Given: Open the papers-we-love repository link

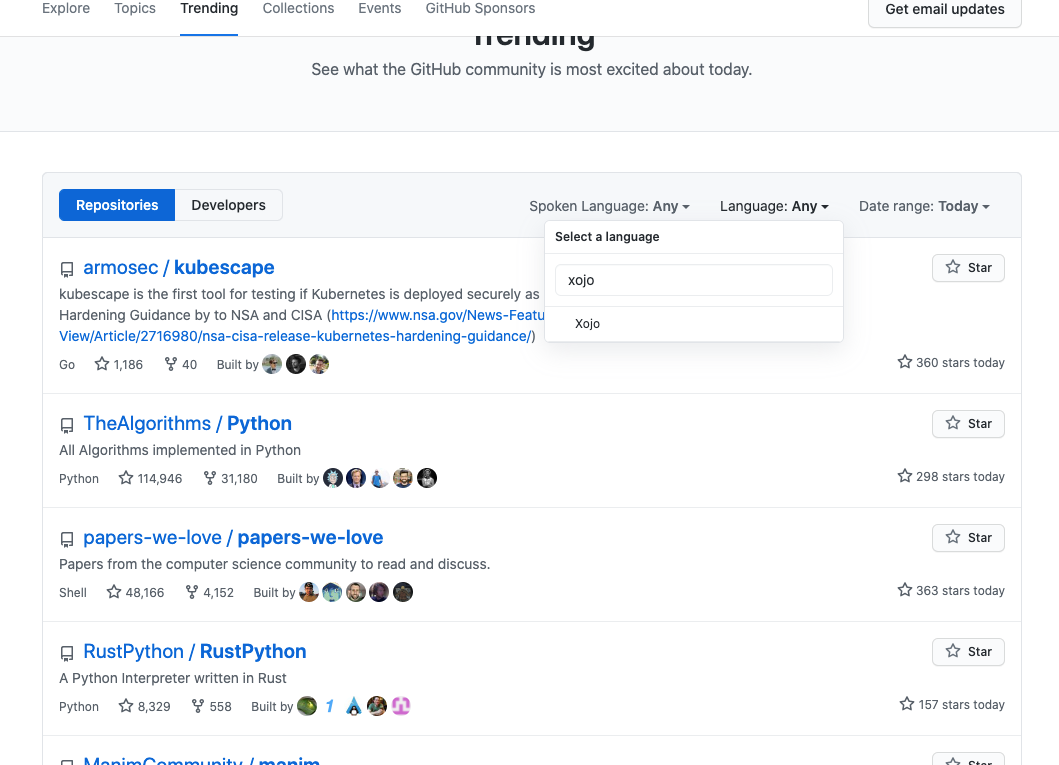Looking at the screenshot, I should pos(232,537).
